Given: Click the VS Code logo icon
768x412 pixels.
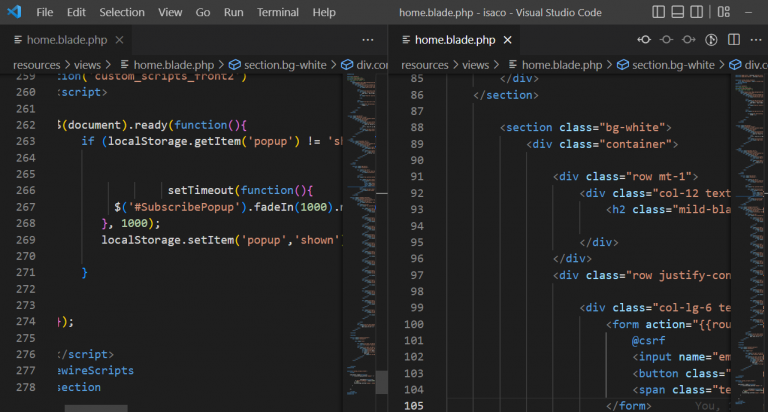Looking at the screenshot, I should coord(14,12).
